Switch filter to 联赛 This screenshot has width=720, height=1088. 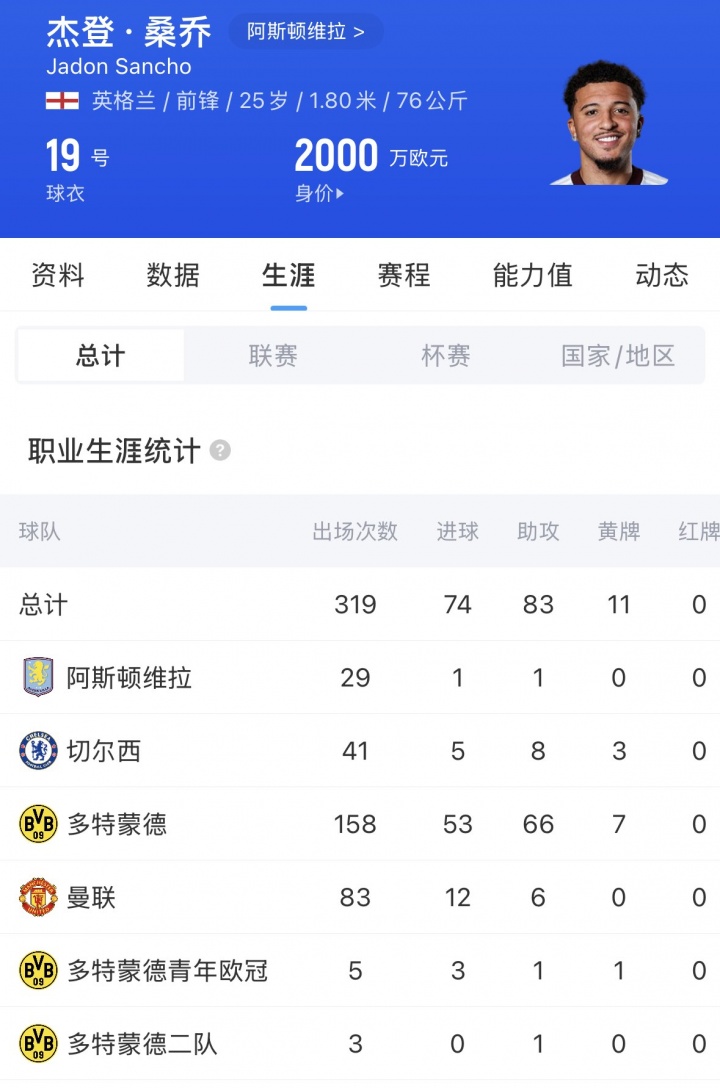(x=273, y=356)
